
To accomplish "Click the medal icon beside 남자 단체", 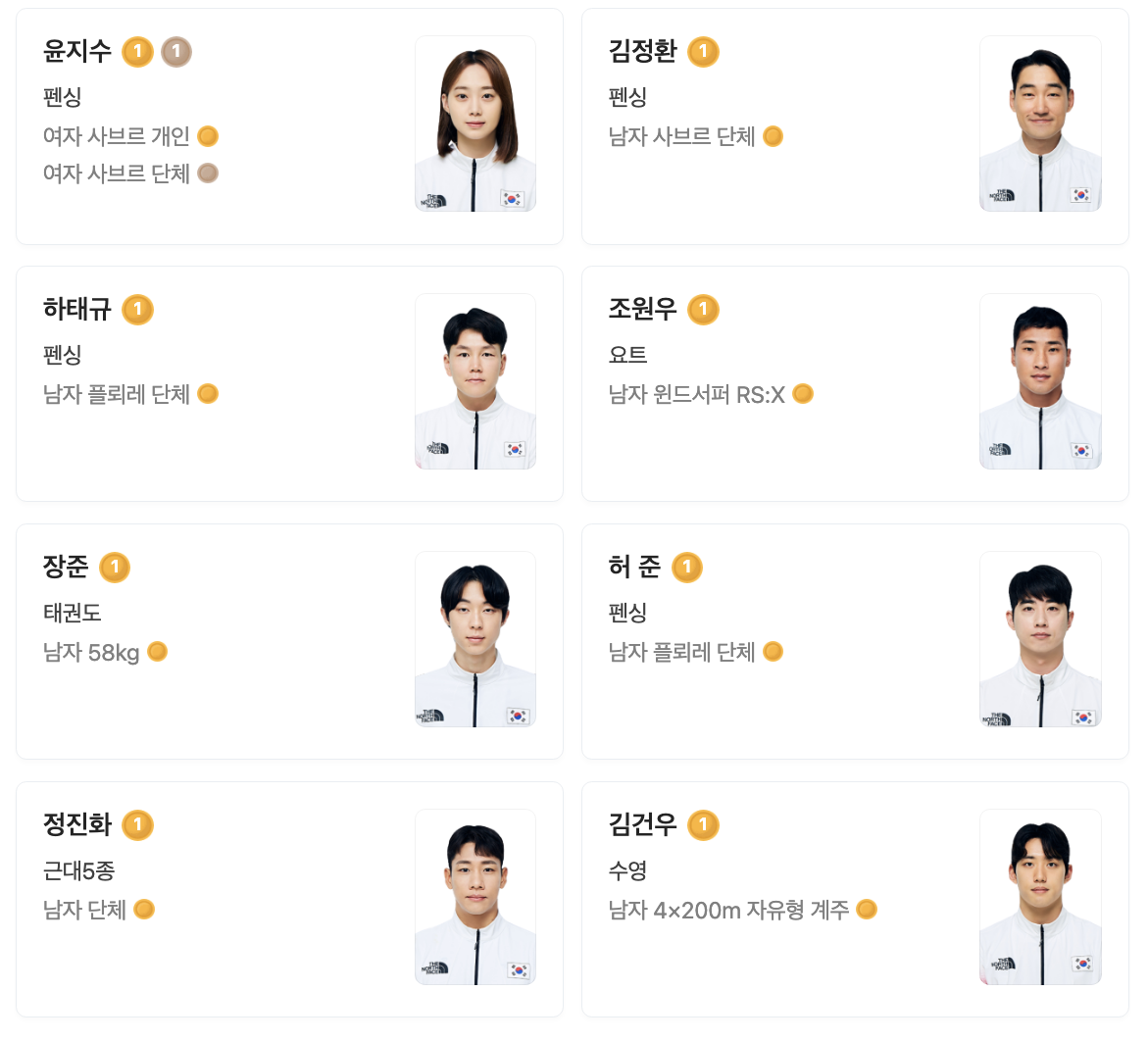I will coord(144,909).
